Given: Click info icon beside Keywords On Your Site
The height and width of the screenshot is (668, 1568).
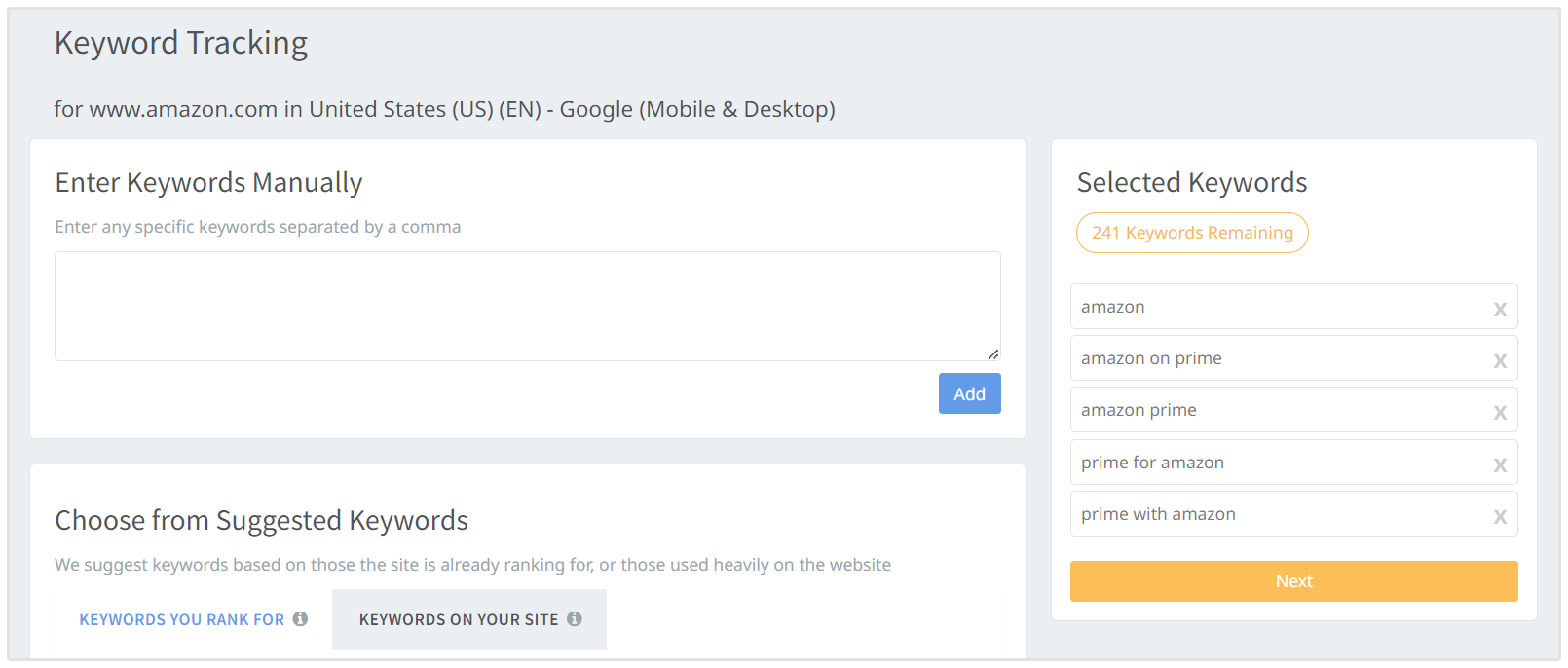Looking at the screenshot, I should [575, 619].
